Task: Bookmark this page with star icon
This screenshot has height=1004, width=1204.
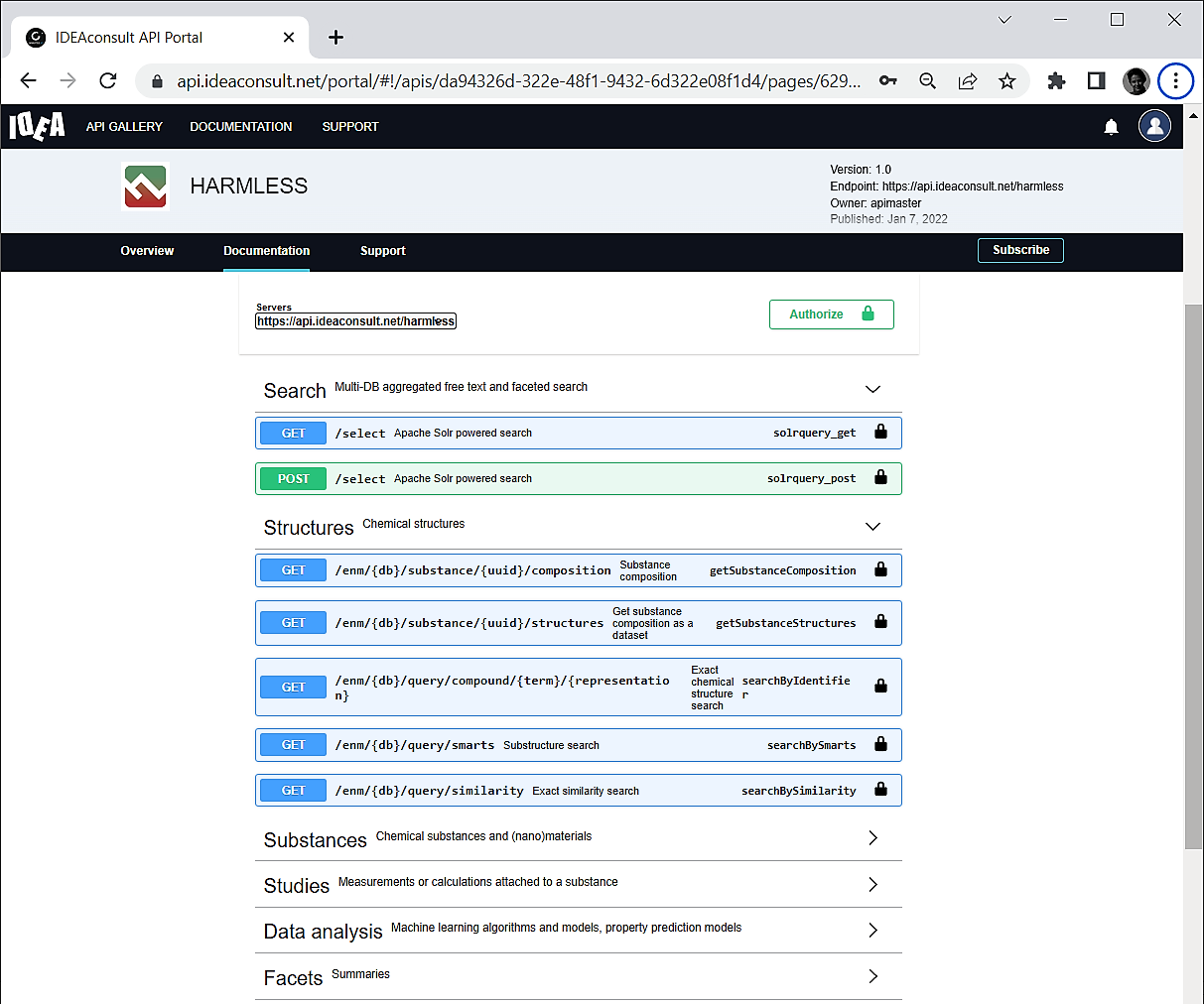Action: point(1006,81)
